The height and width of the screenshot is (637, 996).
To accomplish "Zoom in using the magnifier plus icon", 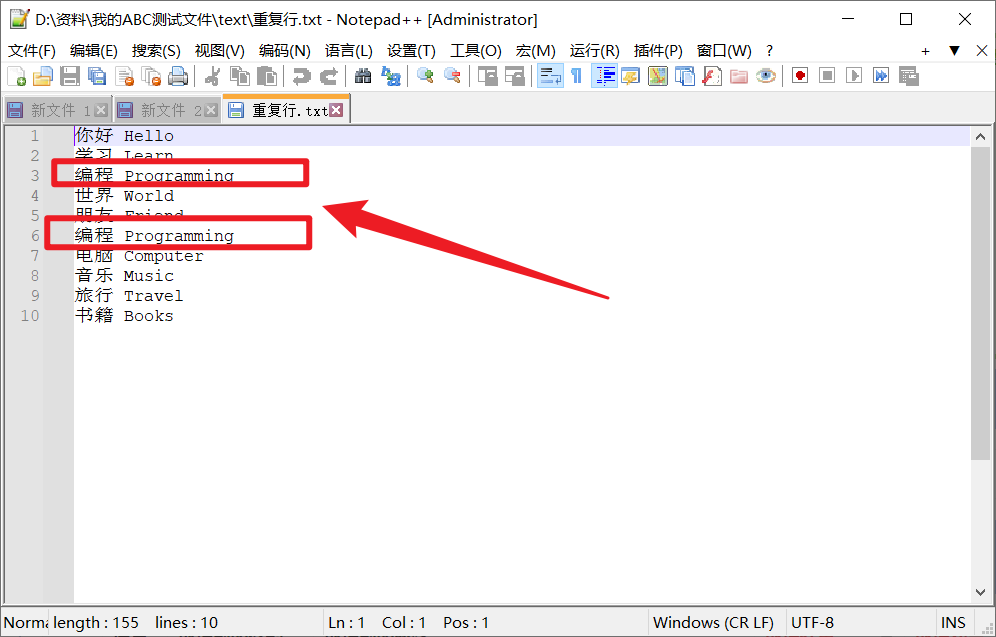I will click(x=425, y=76).
